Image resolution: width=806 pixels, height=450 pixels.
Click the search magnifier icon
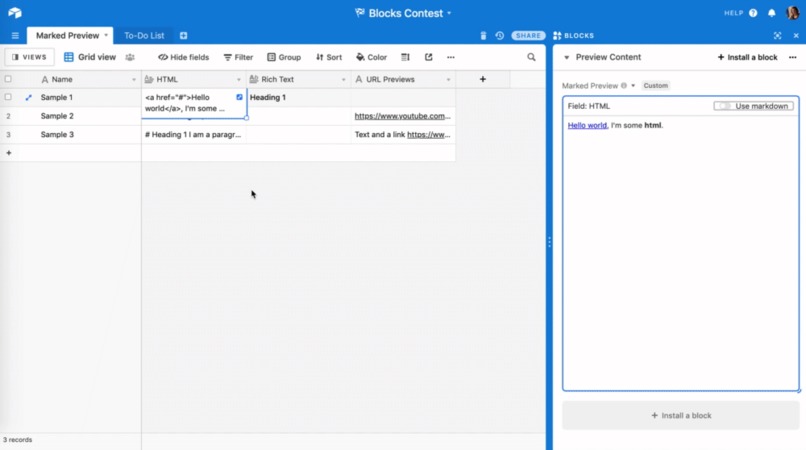pos(531,57)
